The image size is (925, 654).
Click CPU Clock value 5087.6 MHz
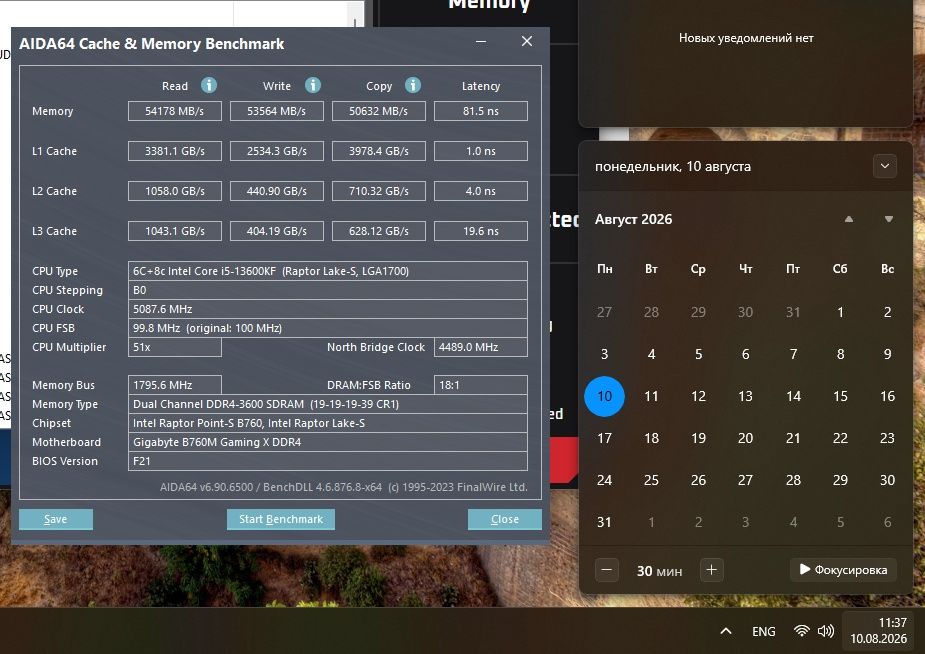[x=327, y=309]
